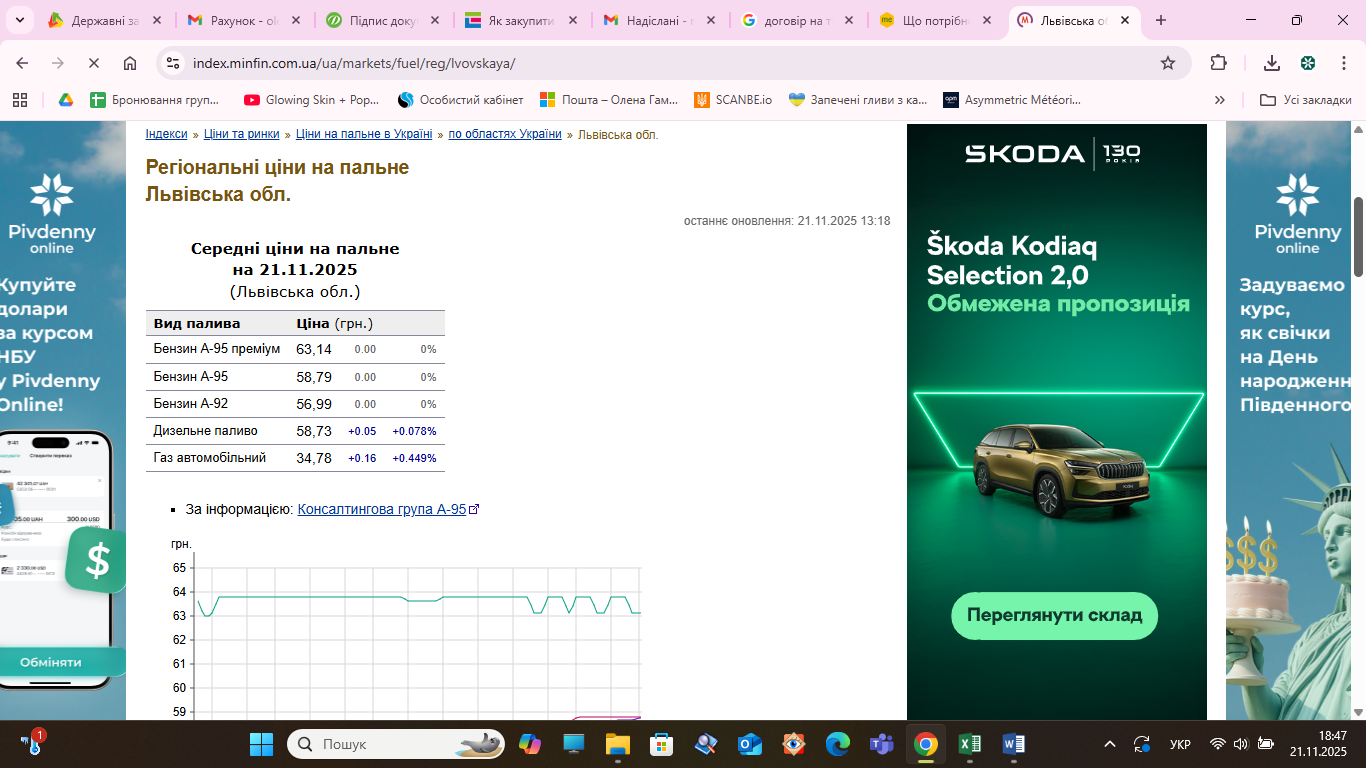1366x768 pixels.
Task: Launch Excel from the taskbar
Action: [969, 744]
